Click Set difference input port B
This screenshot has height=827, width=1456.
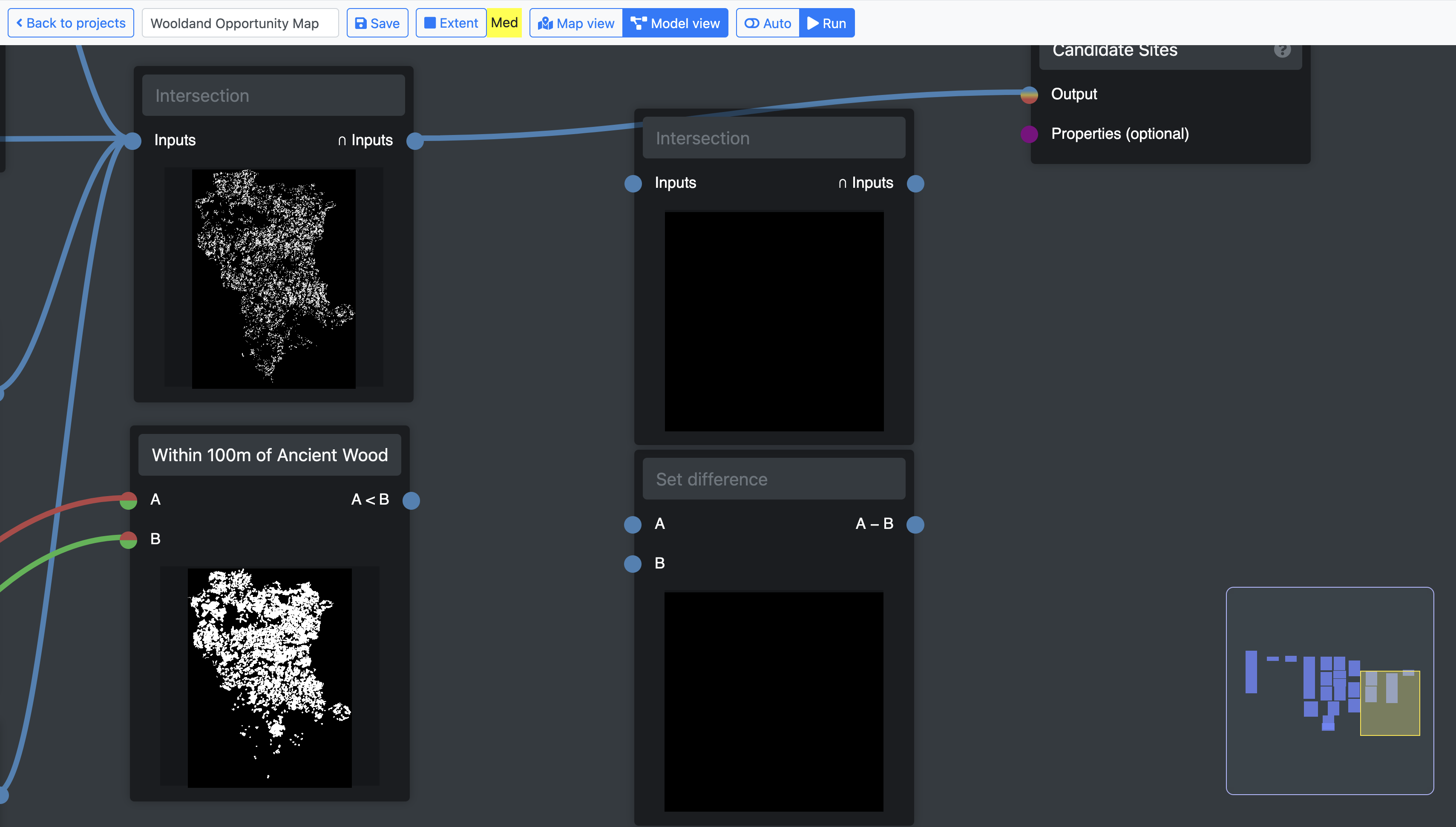click(633, 563)
